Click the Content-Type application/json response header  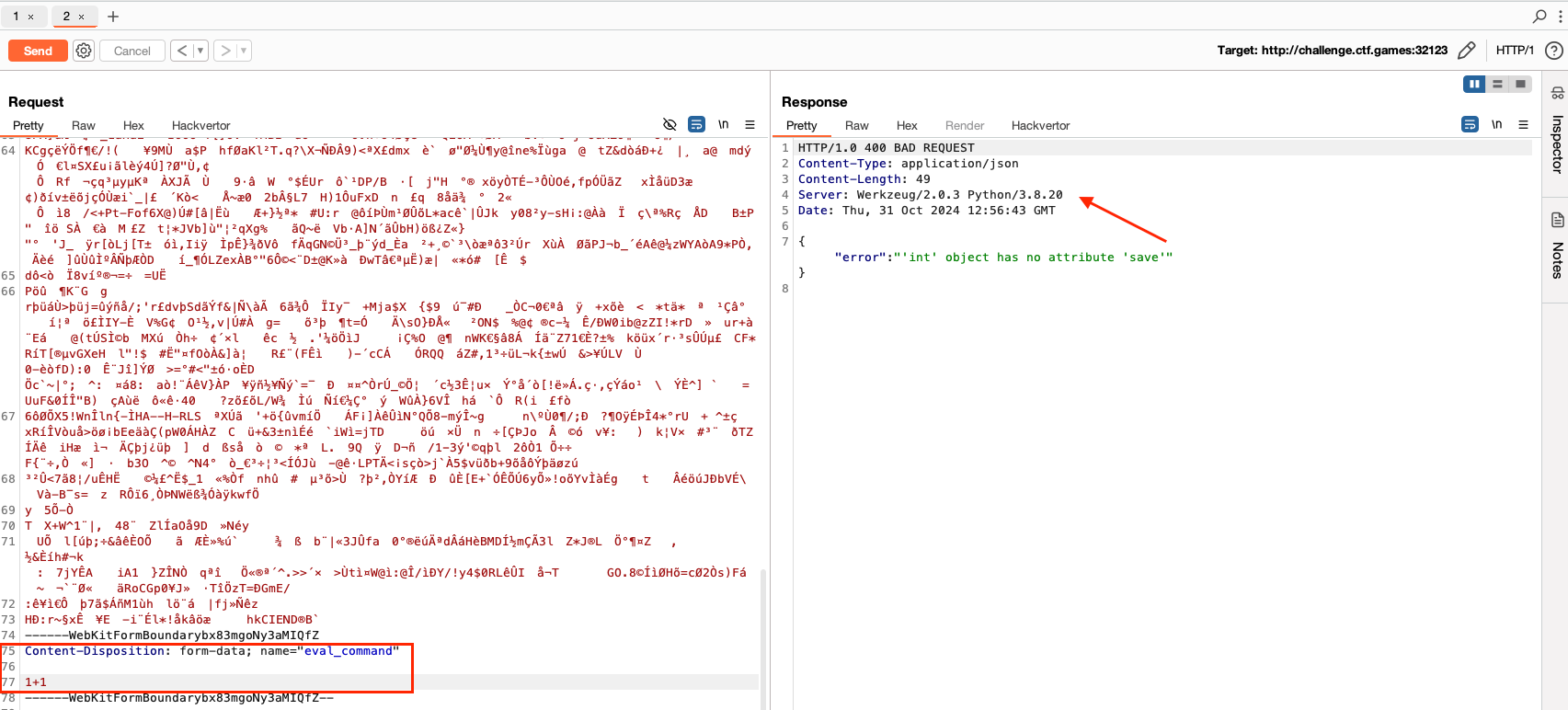click(909, 164)
